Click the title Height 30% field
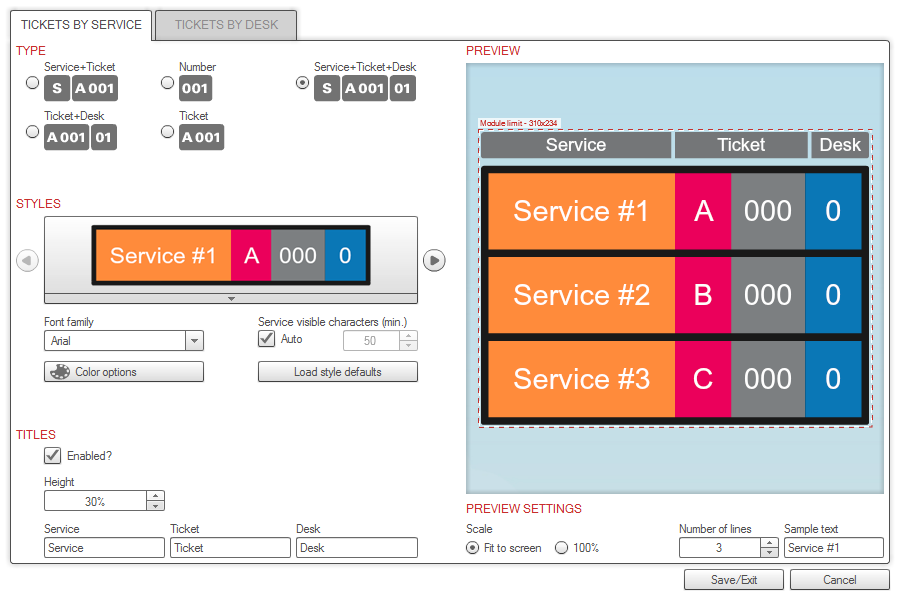 95,501
